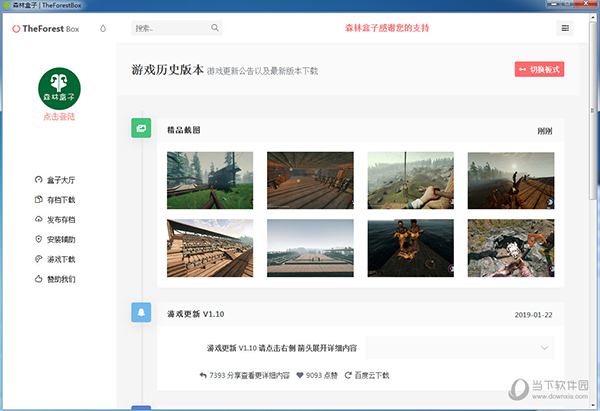Share the V1.10 update via arrow icon
The height and width of the screenshot is (411, 600).
pos(203,375)
